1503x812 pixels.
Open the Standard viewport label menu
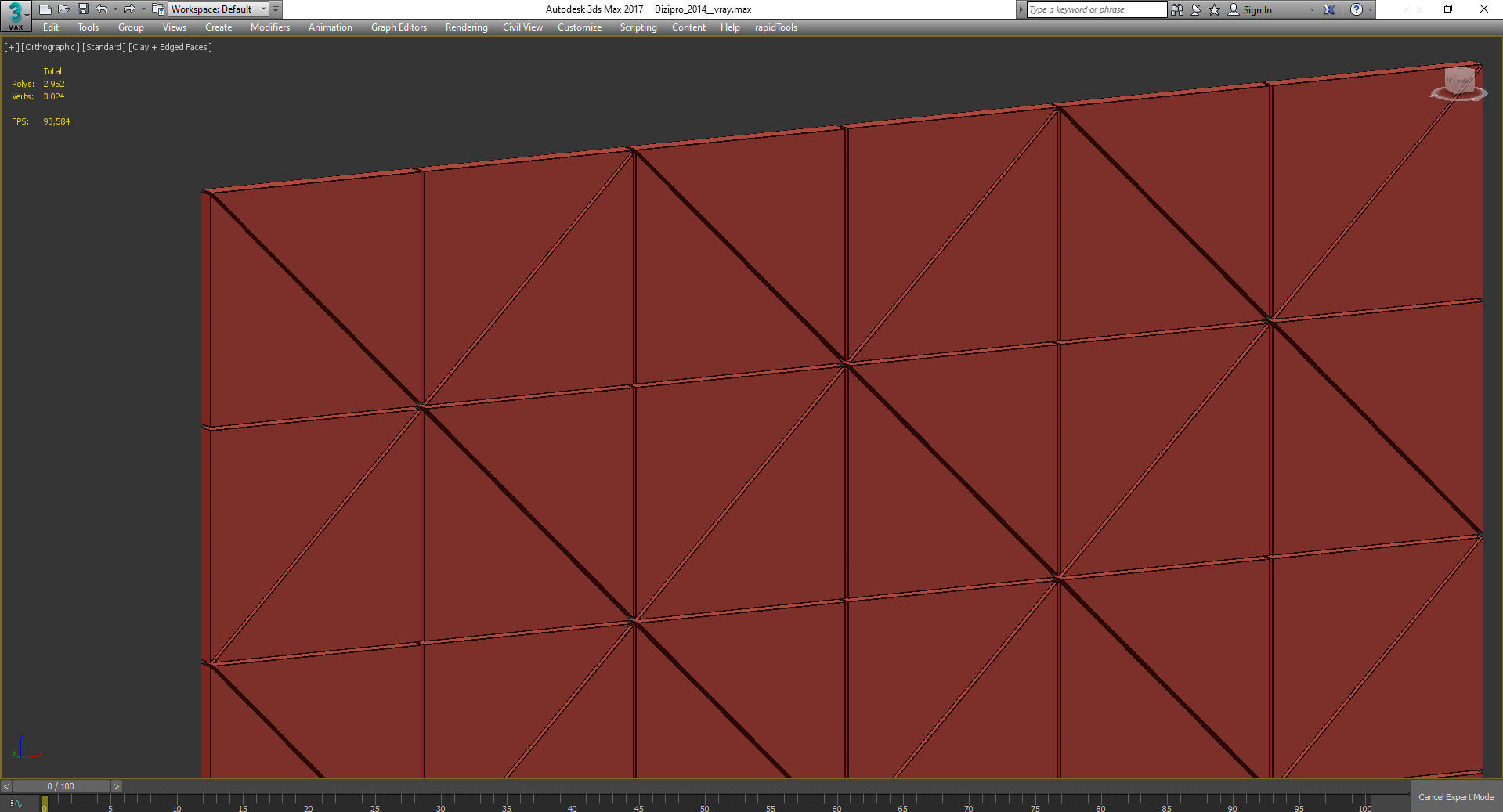coord(103,47)
